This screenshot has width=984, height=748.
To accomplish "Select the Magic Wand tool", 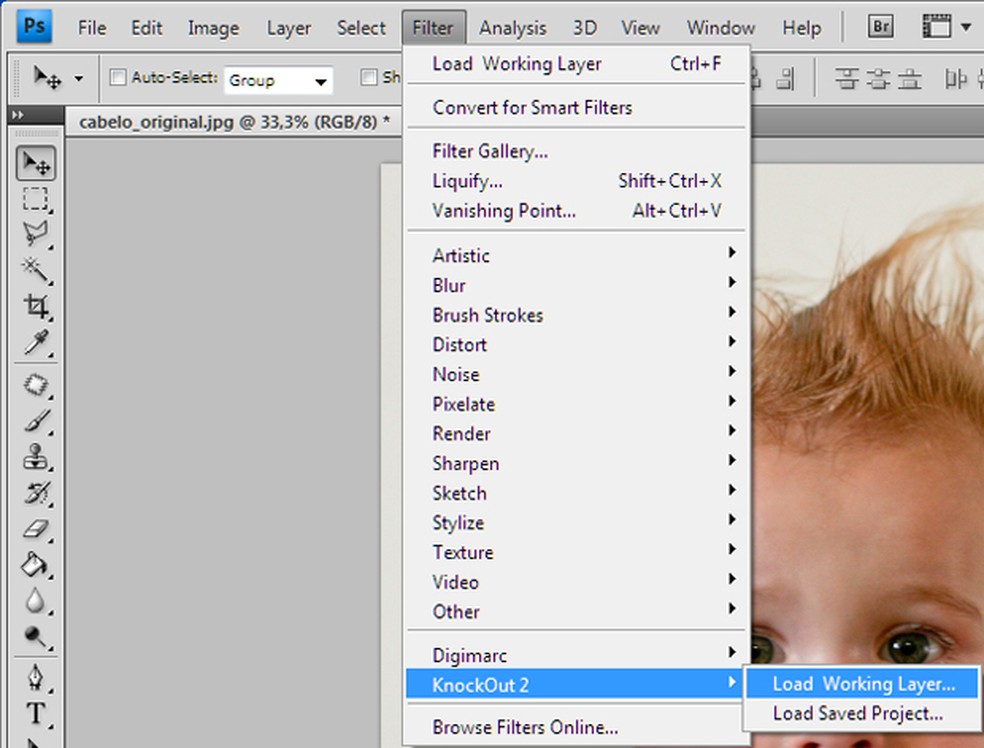I will [x=36, y=270].
